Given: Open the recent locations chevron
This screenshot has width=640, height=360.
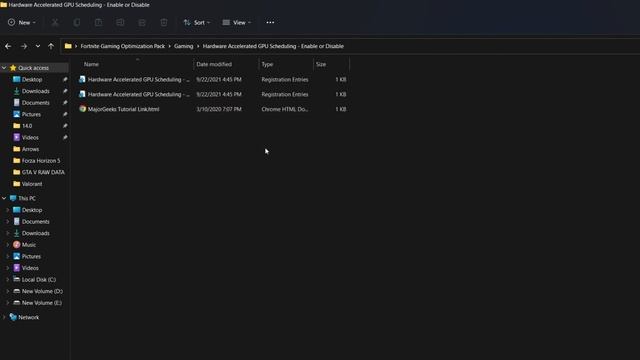Looking at the screenshot, I should pos(38,46).
